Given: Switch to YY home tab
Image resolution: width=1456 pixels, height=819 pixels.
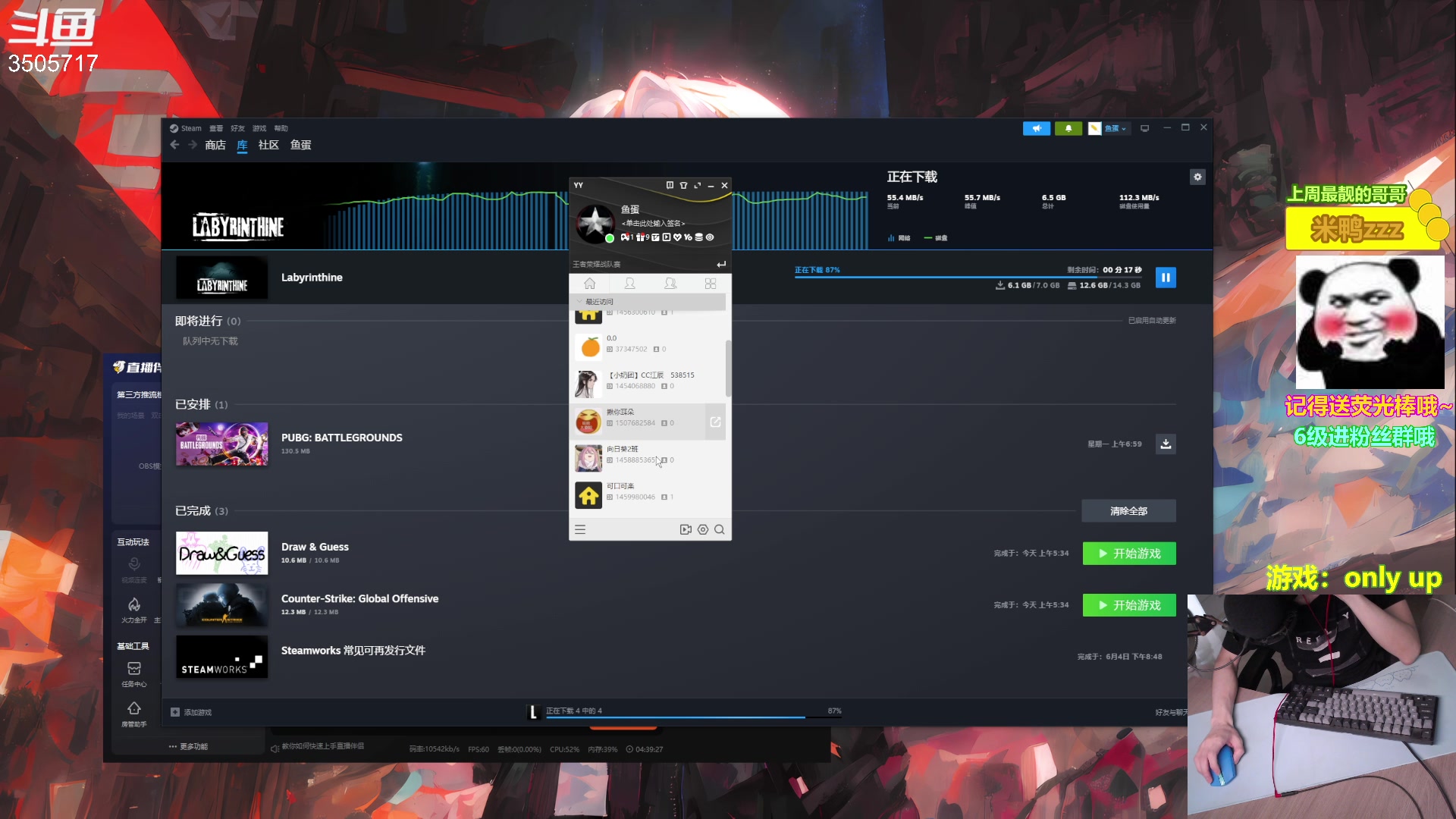Looking at the screenshot, I should (590, 284).
